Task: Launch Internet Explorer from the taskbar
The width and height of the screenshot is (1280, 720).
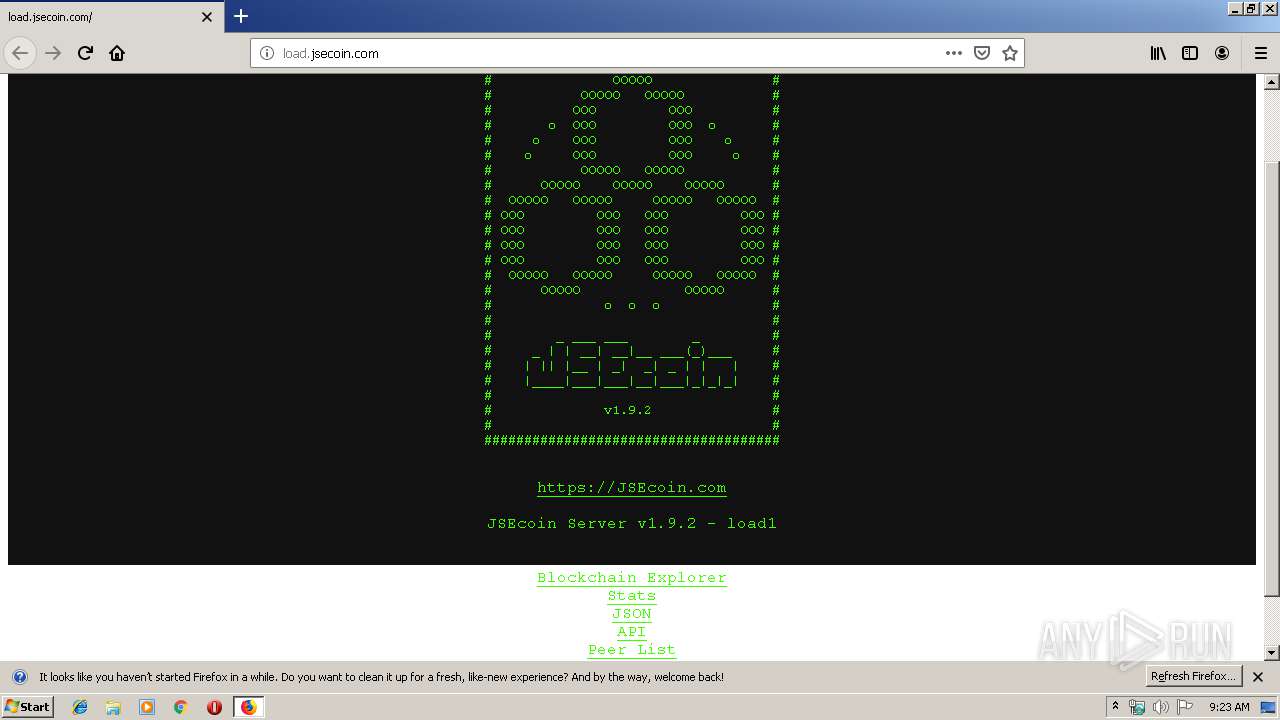Action: (80, 707)
